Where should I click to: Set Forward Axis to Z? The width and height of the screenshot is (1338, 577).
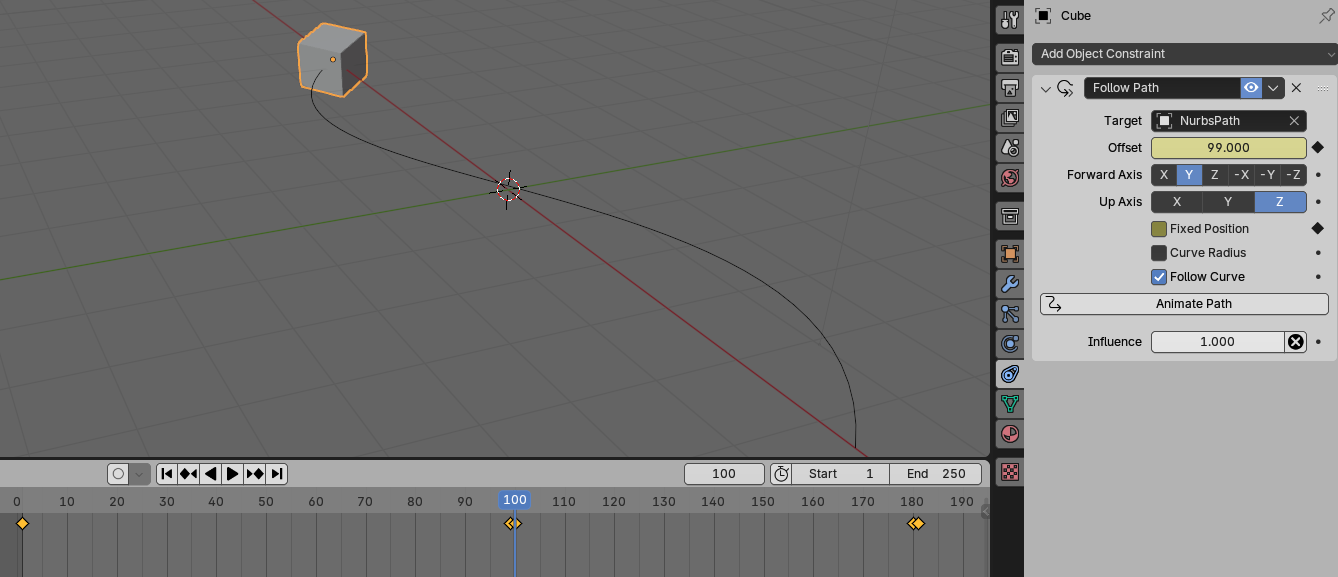(1215, 175)
